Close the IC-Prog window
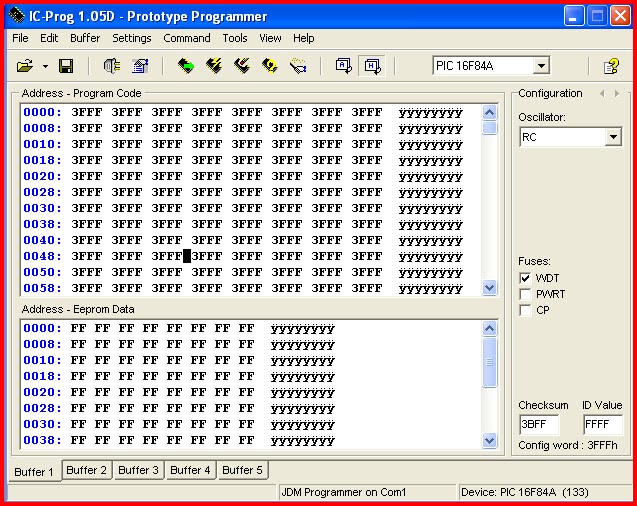The height and width of the screenshot is (506, 637). pos(621,17)
